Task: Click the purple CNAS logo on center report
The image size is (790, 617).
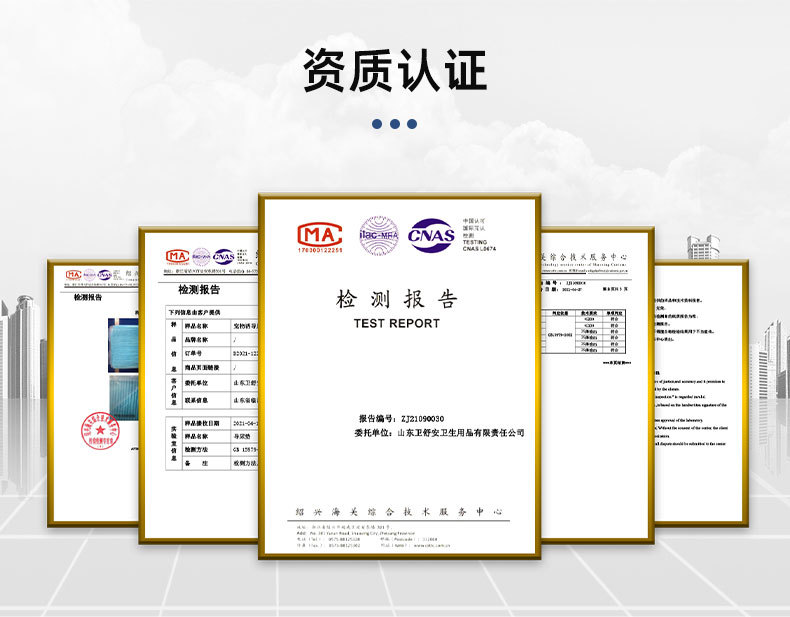Action: pos(431,235)
